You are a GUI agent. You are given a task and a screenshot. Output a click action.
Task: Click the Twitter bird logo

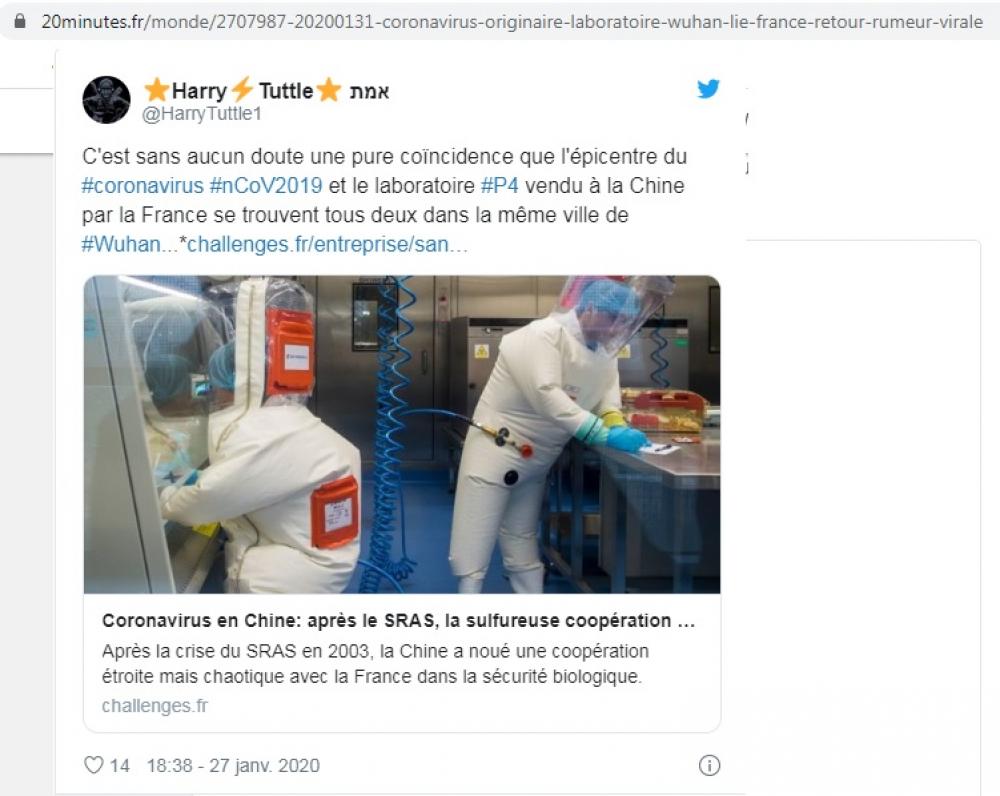pyautogui.click(x=708, y=89)
